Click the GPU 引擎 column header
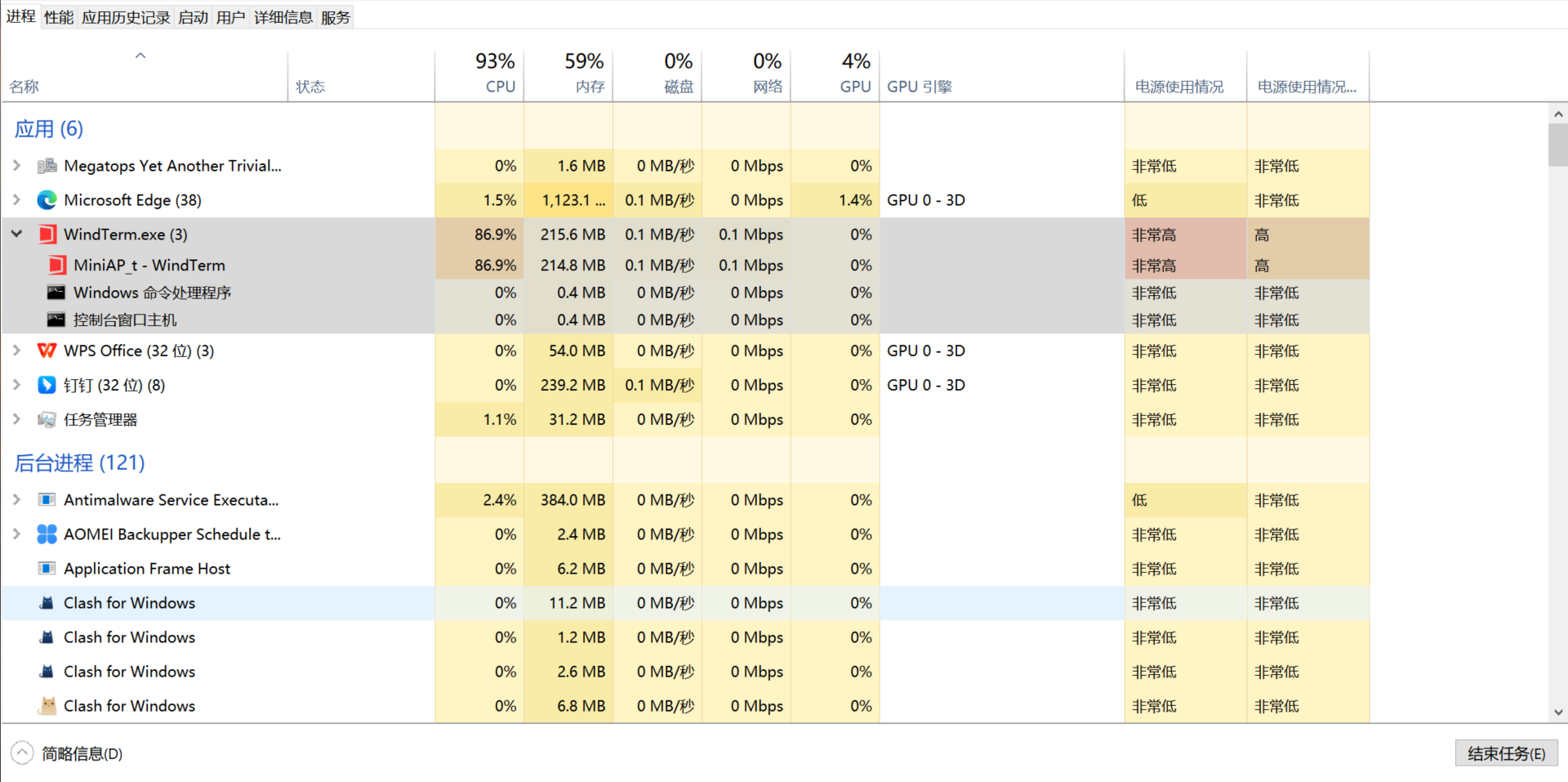Screen dimensions: 1568x782 click(x=1002, y=75)
